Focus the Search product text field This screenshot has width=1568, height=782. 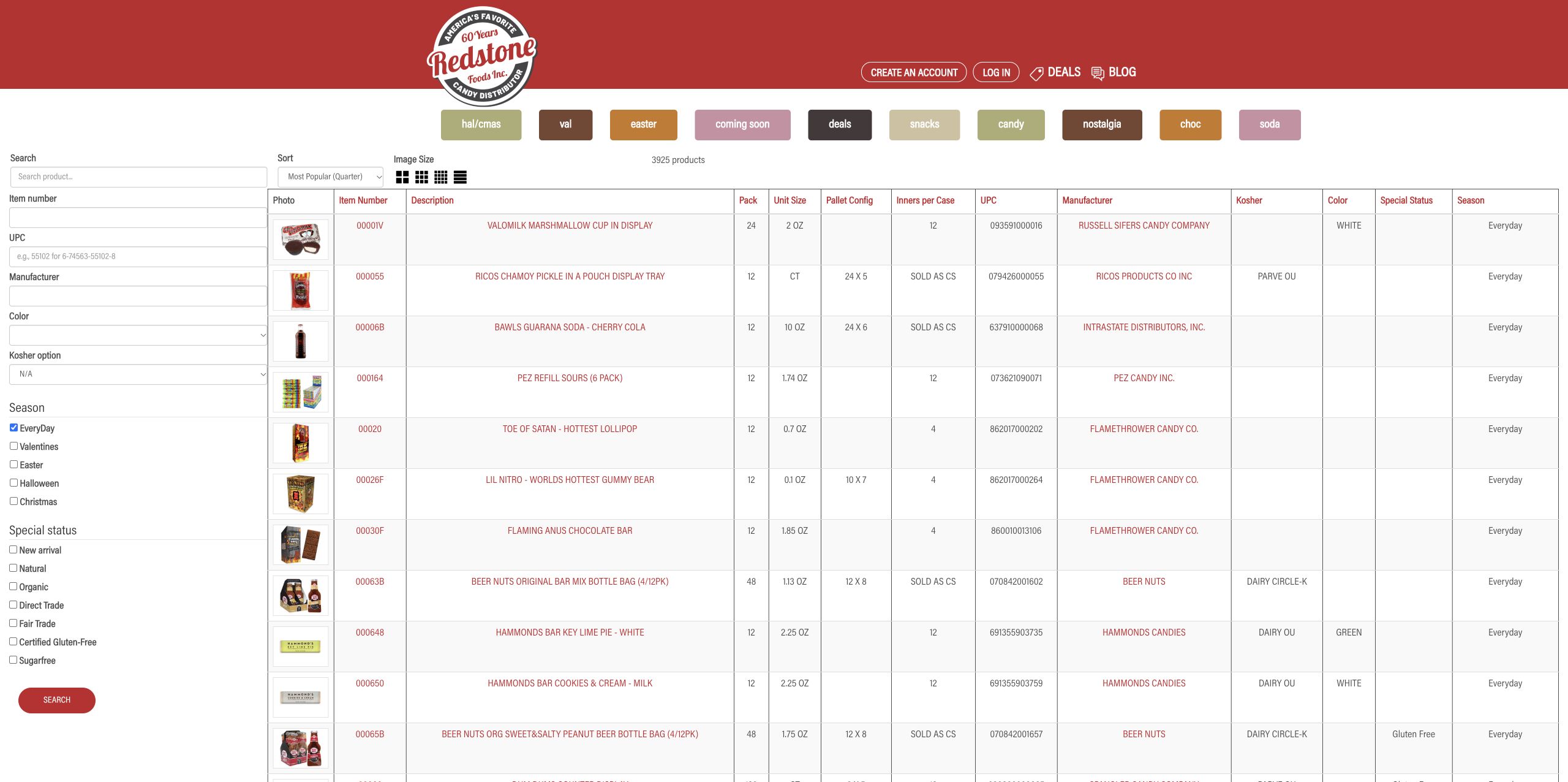point(138,177)
